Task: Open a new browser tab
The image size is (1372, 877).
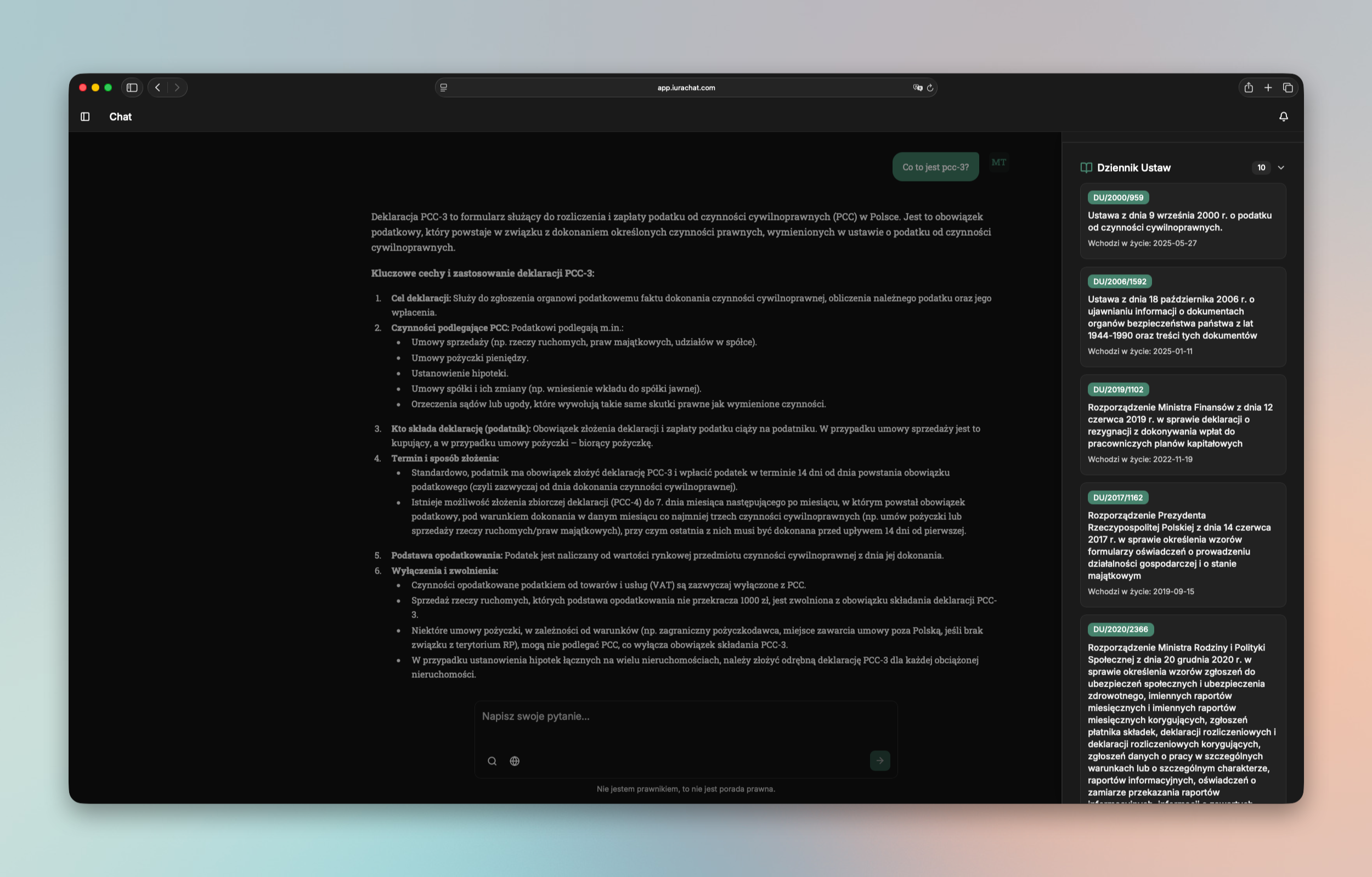Action: click(x=1268, y=88)
